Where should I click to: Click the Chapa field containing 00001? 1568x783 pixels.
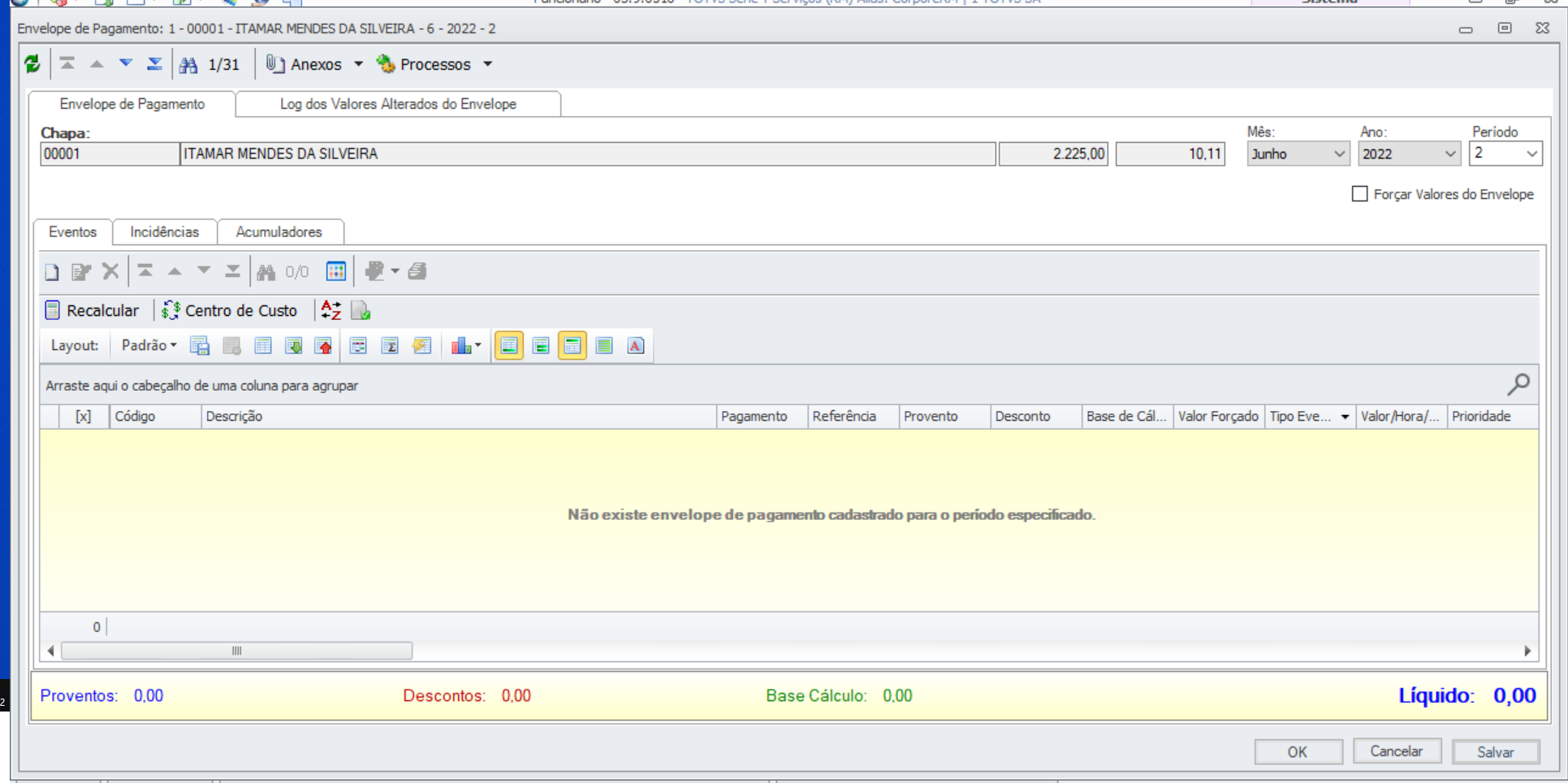pyautogui.click(x=110, y=154)
